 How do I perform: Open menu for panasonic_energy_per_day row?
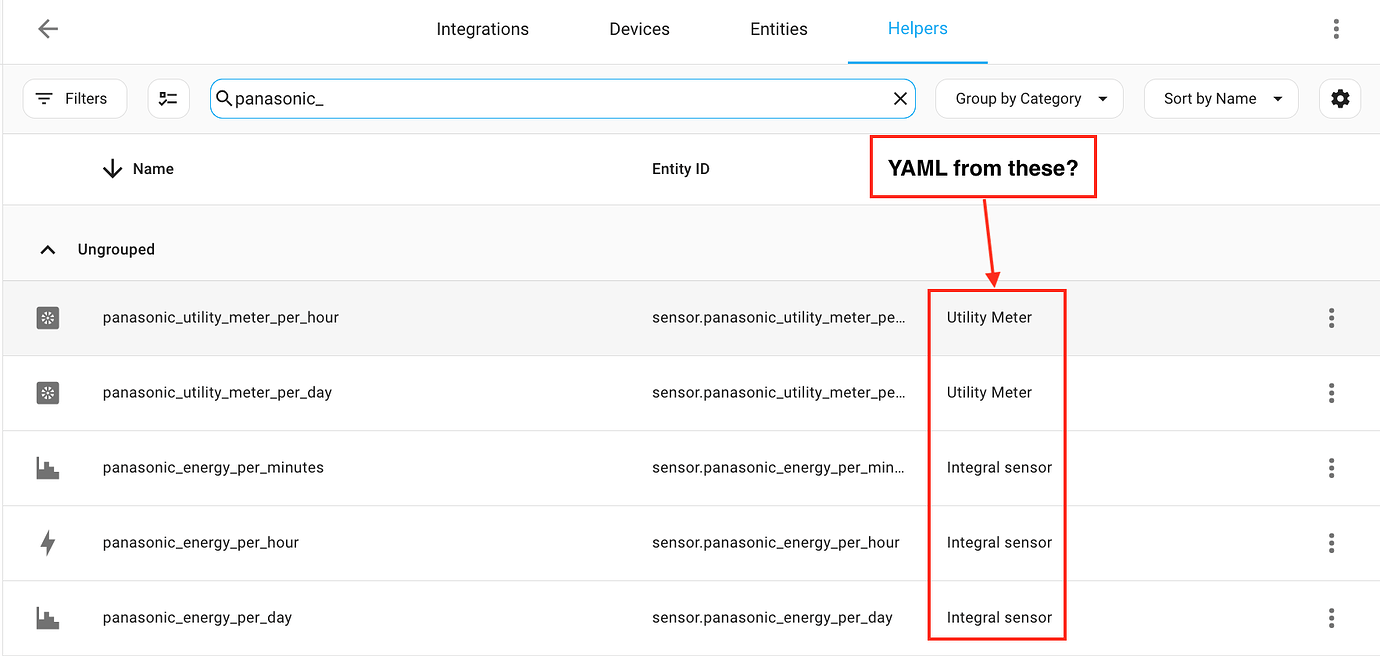coord(1331,618)
